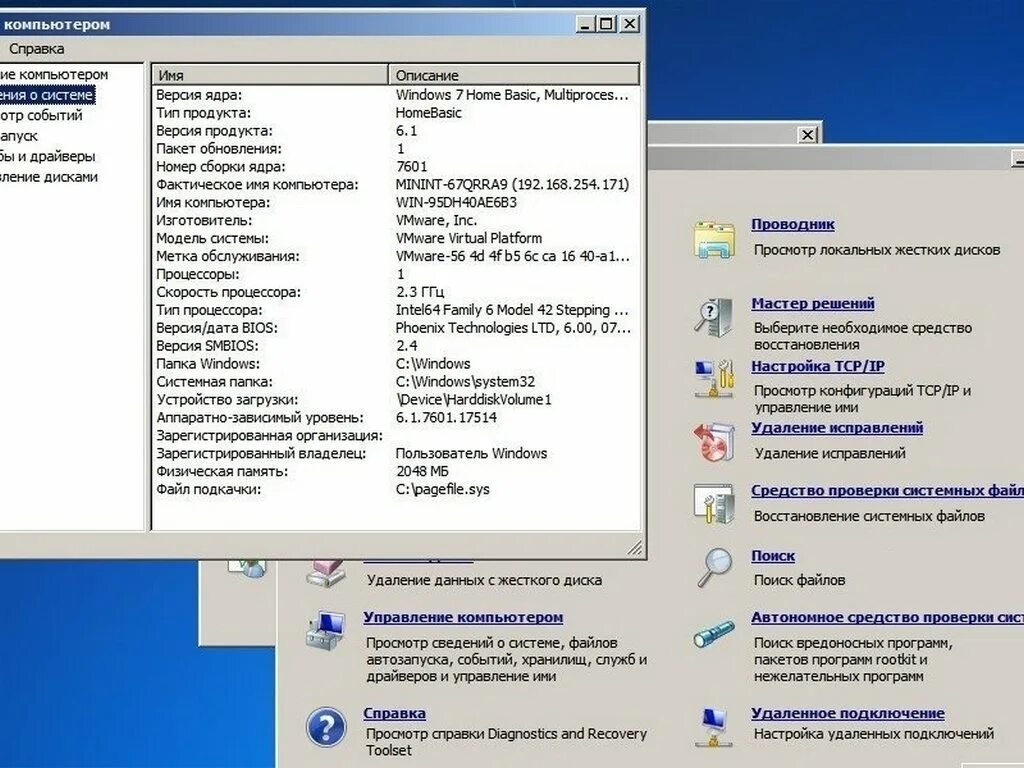Click the C:\pagefile.sys value
This screenshot has width=1024, height=768.
point(443,490)
